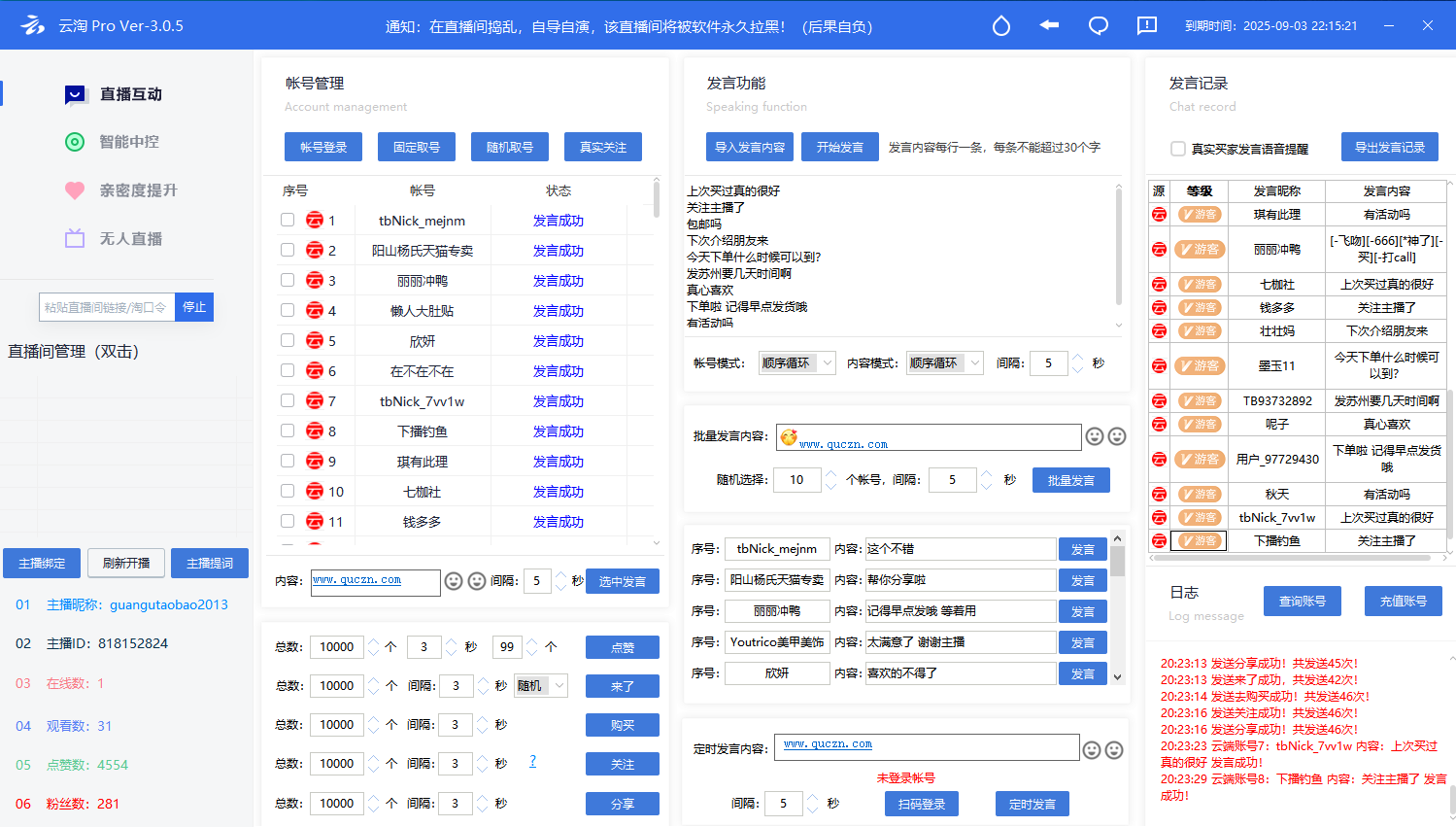Image resolution: width=1456 pixels, height=827 pixels.
Task: Tick the checkbox for account 丽丽冲鸭
Action: 288,281
